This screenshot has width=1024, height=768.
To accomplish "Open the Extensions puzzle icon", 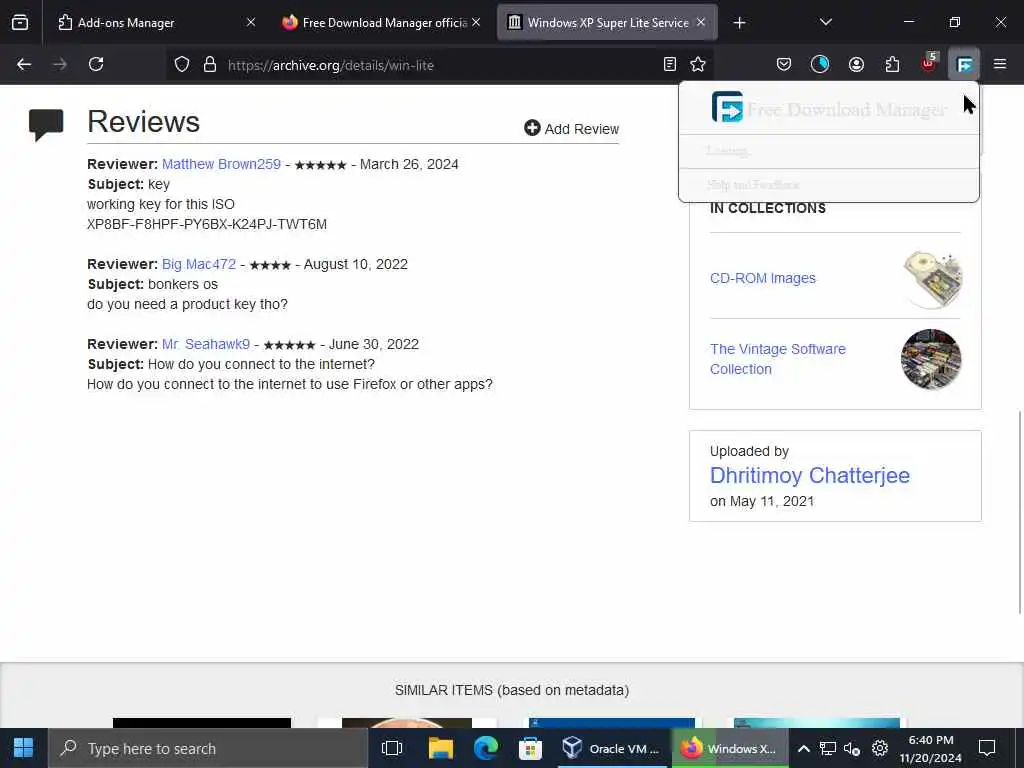I will pyautogui.click(x=892, y=64).
